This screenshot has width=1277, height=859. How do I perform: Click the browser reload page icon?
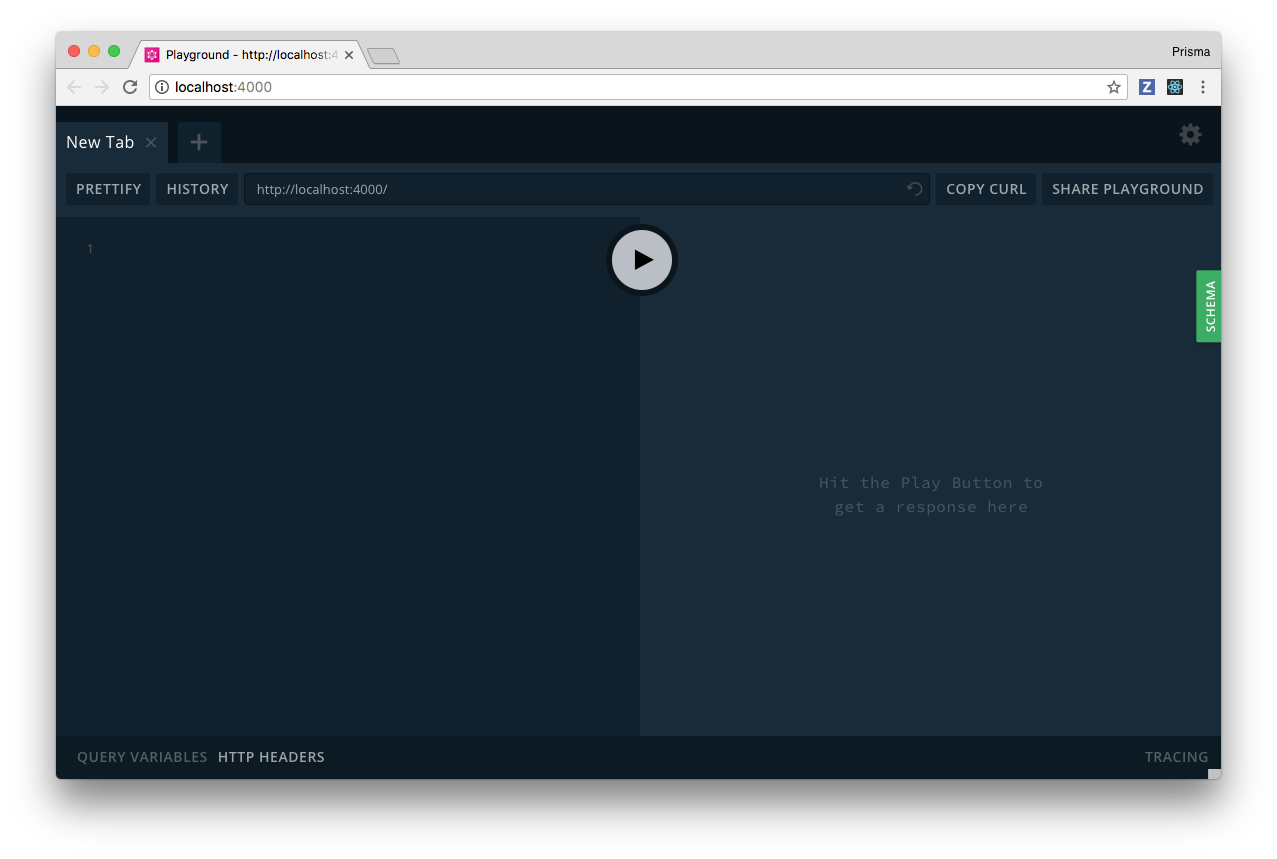(130, 87)
